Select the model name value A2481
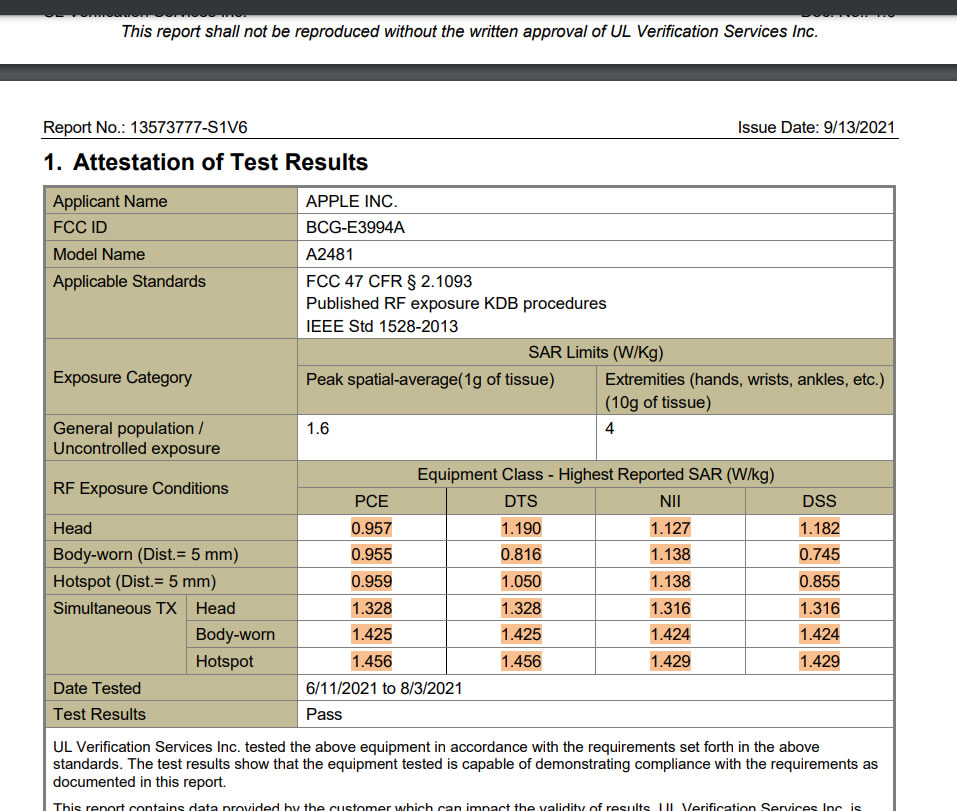Viewport: 957px width, 811px height. (330, 254)
